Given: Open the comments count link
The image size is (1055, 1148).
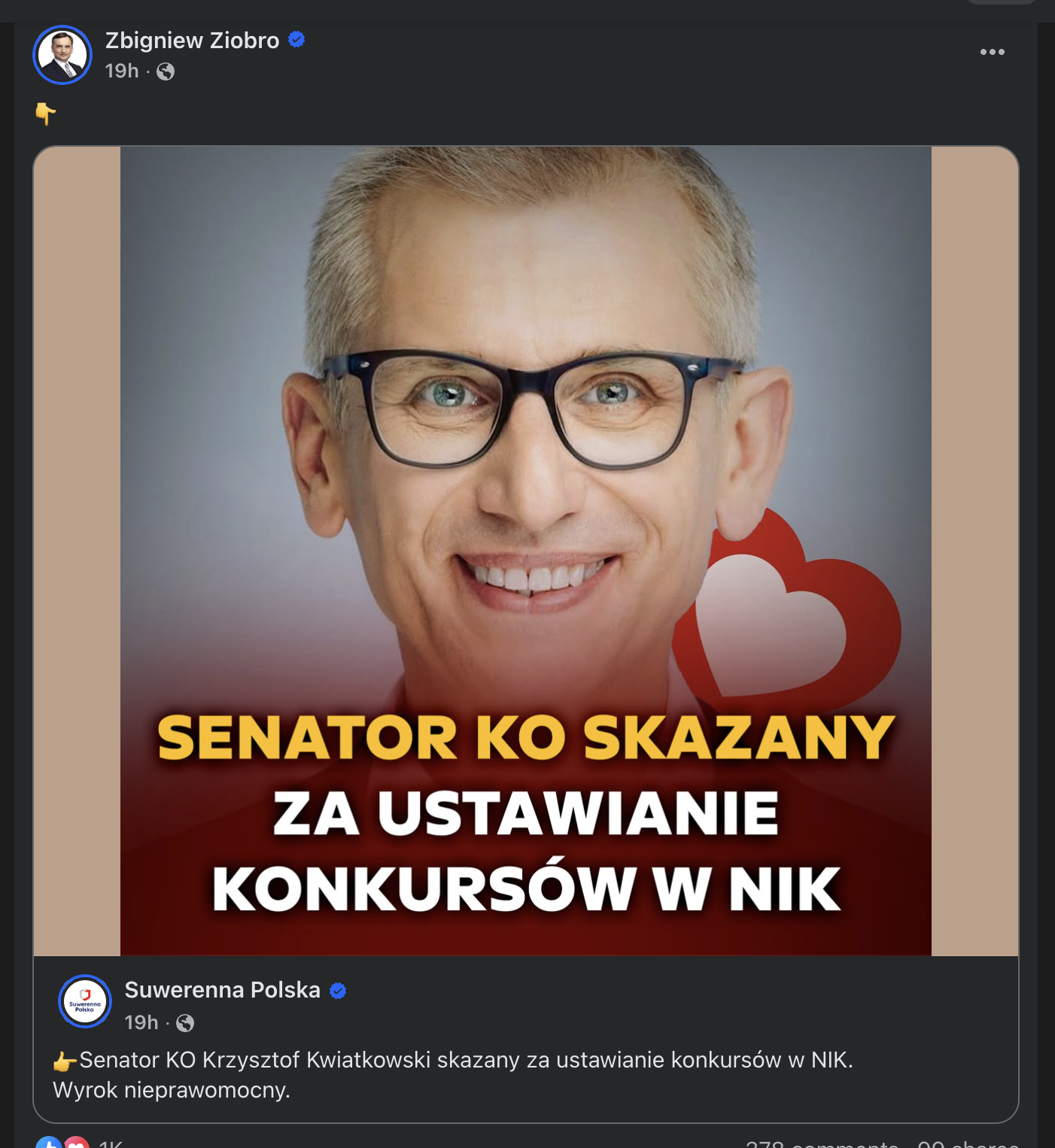Looking at the screenshot, I should (x=822, y=1143).
